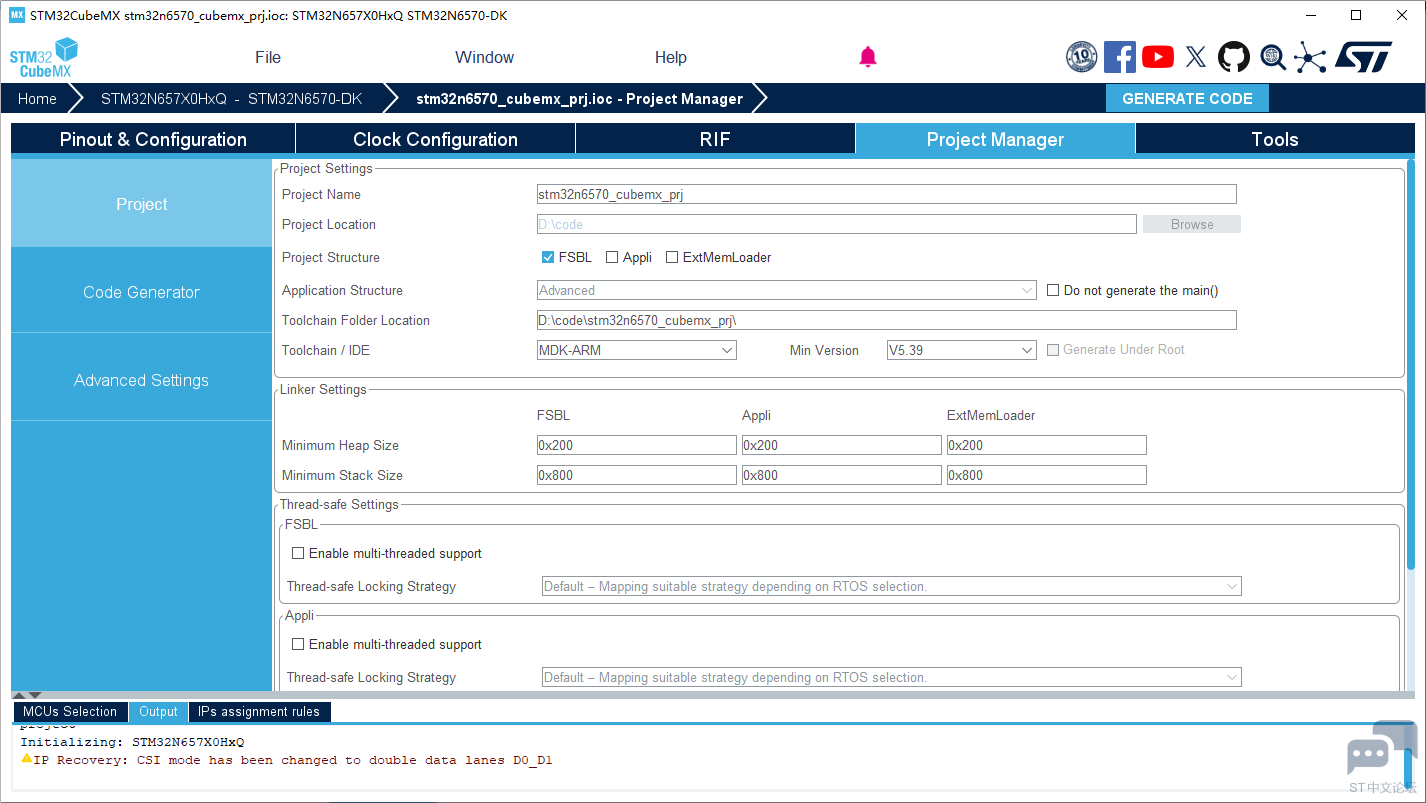The height and width of the screenshot is (803, 1426).
Task: Click the GENERATE CODE button
Action: 1187,98
